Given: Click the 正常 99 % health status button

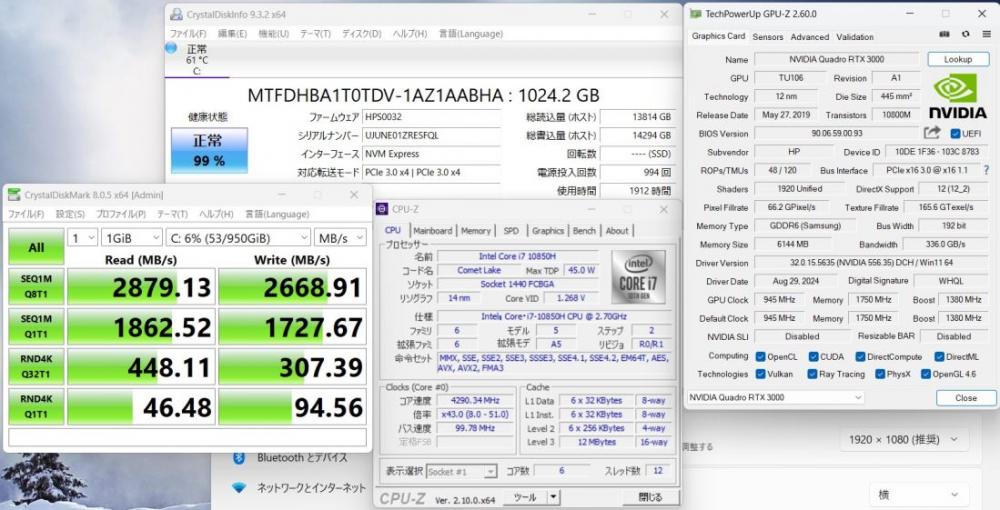Looking at the screenshot, I should pyautogui.click(x=209, y=150).
